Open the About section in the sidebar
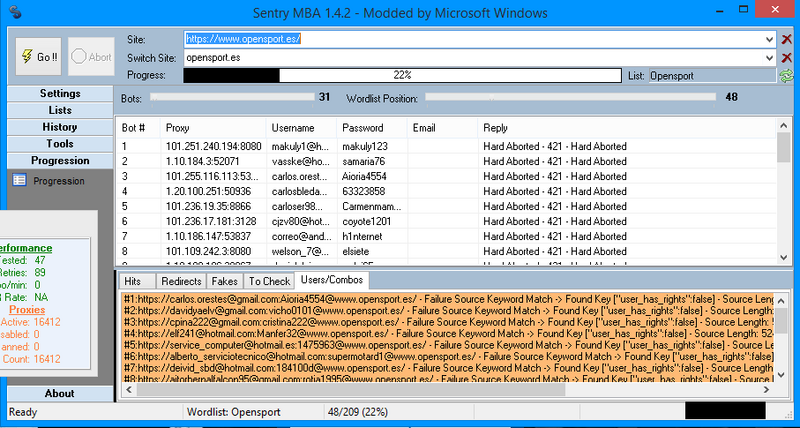Screen dimensions: 800x428 coord(60,393)
